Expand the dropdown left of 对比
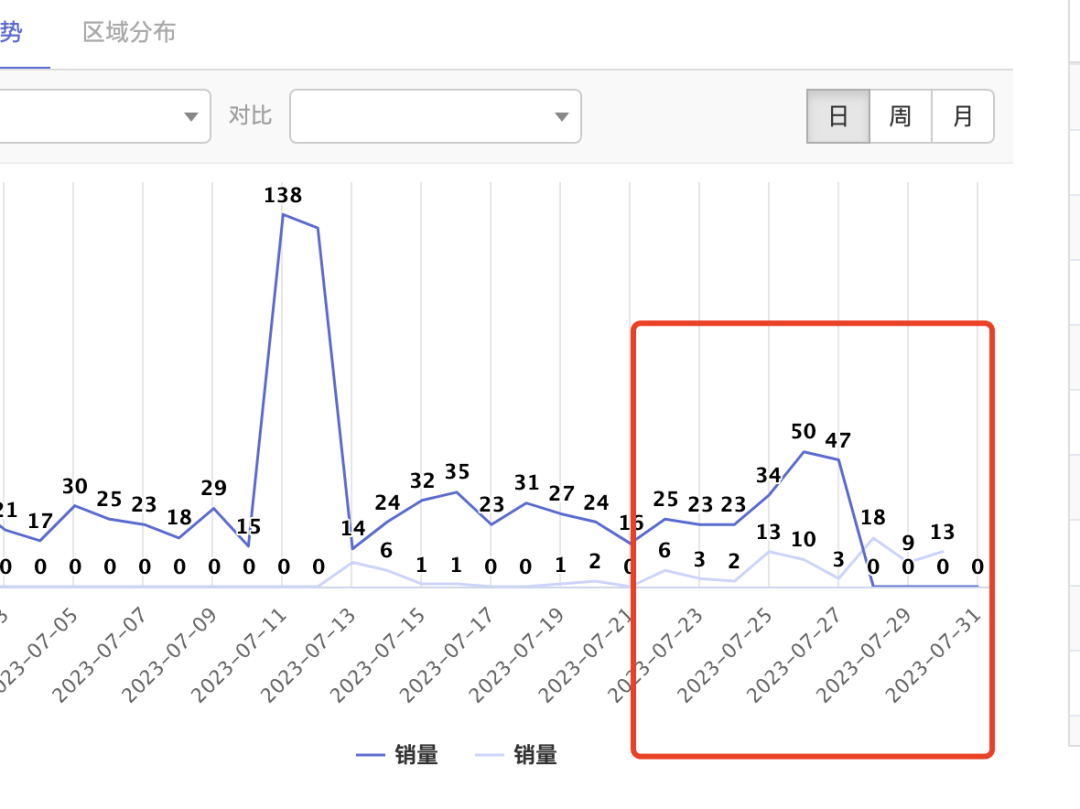 [191, 117]
